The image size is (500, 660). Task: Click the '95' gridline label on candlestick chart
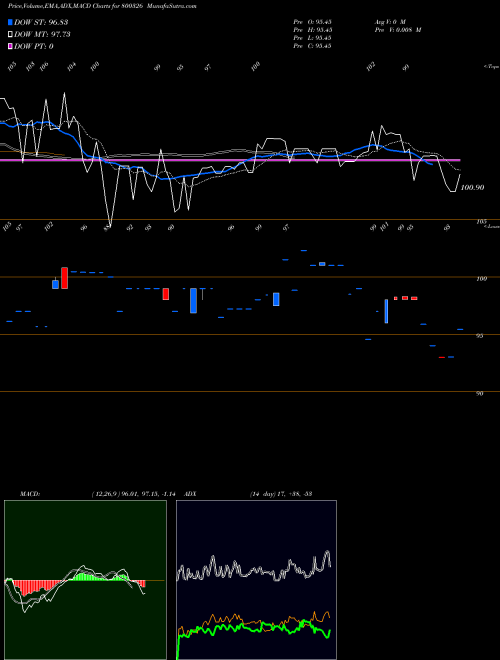[x=479, y=336]
